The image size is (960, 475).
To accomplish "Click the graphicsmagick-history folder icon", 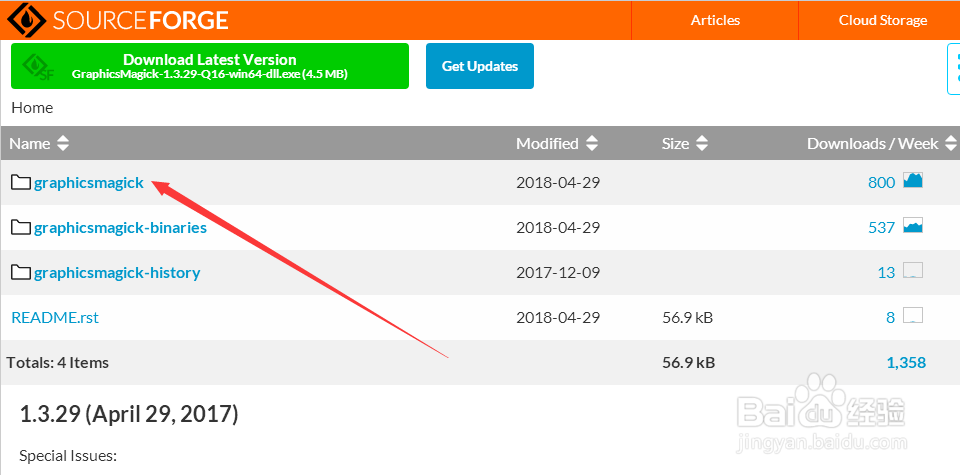I will pyautogui.click(x=21, y=272).
